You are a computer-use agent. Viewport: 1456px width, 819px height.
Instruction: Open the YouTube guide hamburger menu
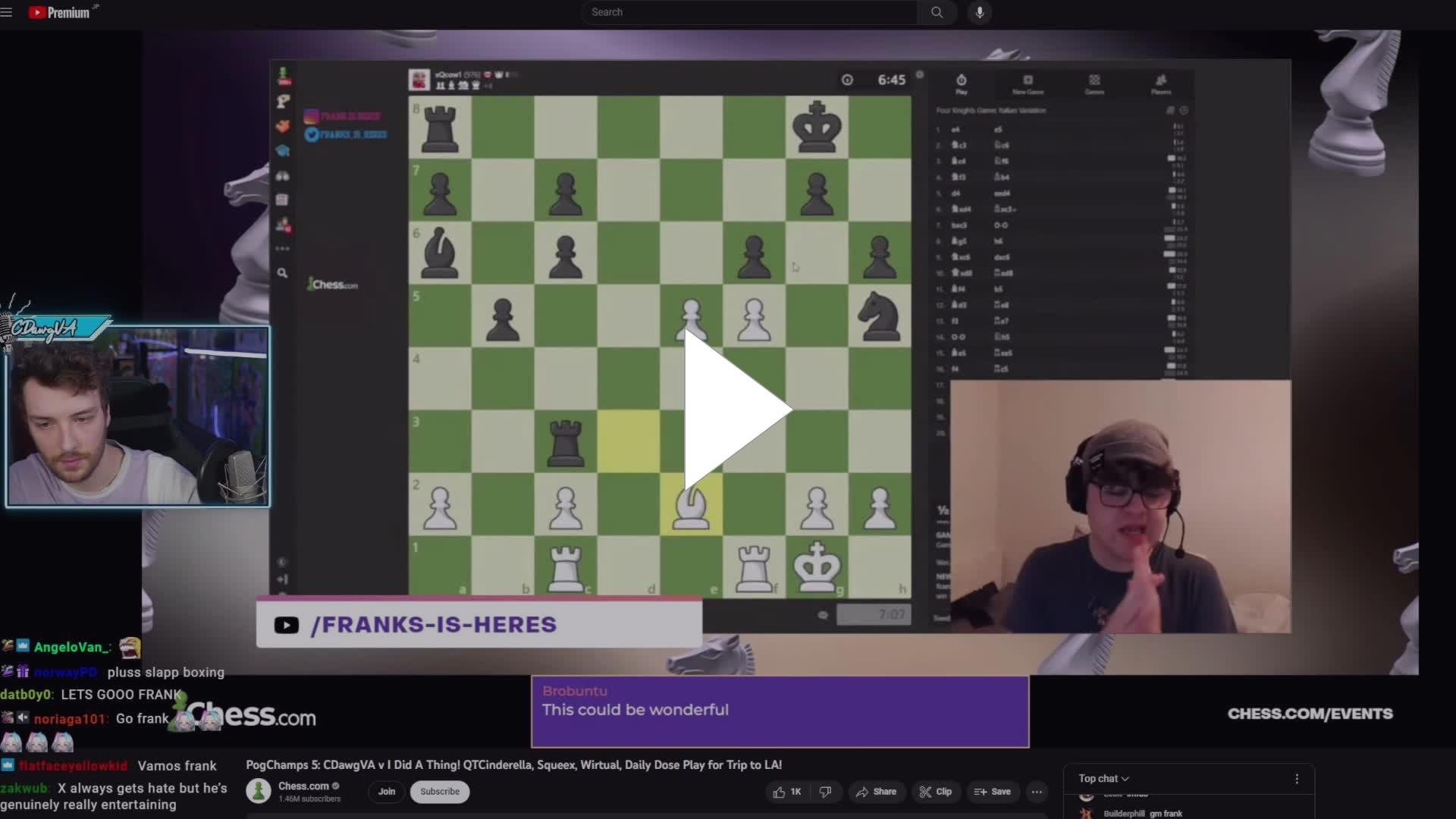[7, 12]
